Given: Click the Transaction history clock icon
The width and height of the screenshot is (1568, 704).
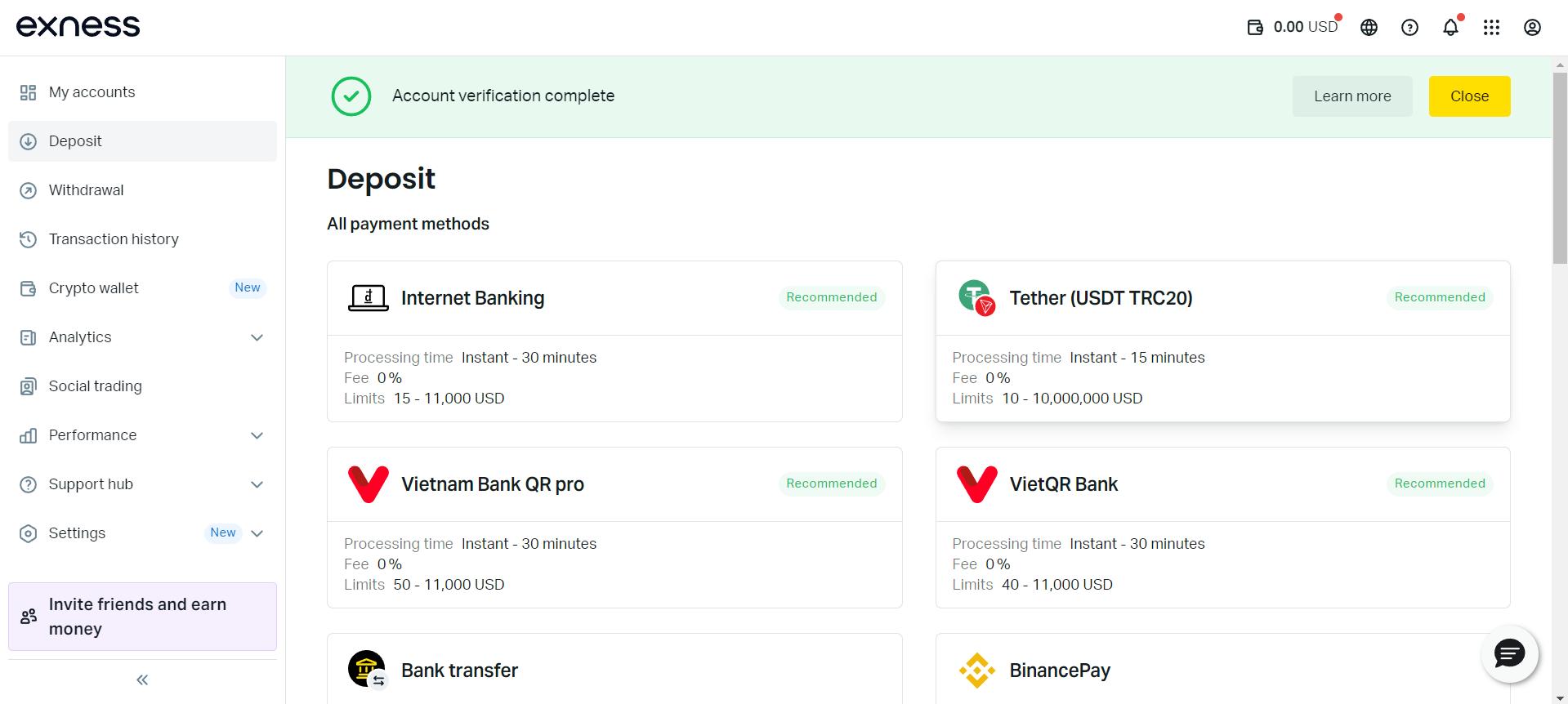Looking at the screenshot, I should click(28, 239).
